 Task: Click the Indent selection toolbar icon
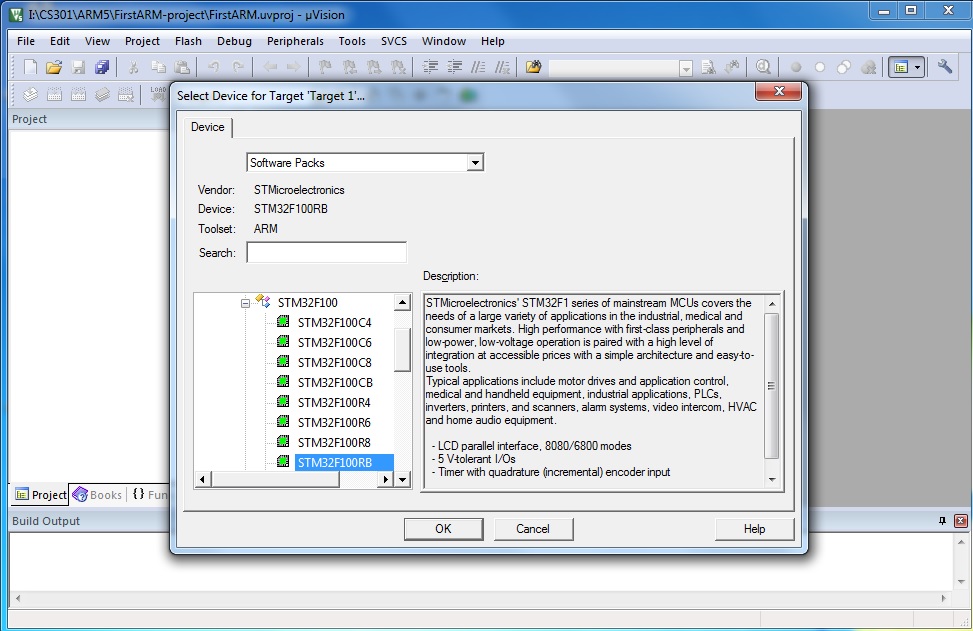(430, 67)
